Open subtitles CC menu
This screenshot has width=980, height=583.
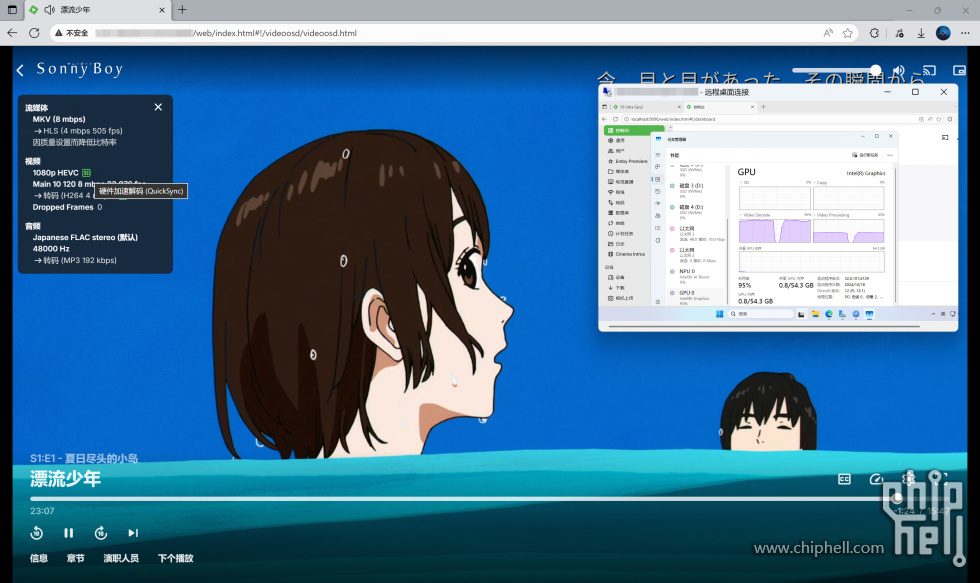[x=844, y=479]
